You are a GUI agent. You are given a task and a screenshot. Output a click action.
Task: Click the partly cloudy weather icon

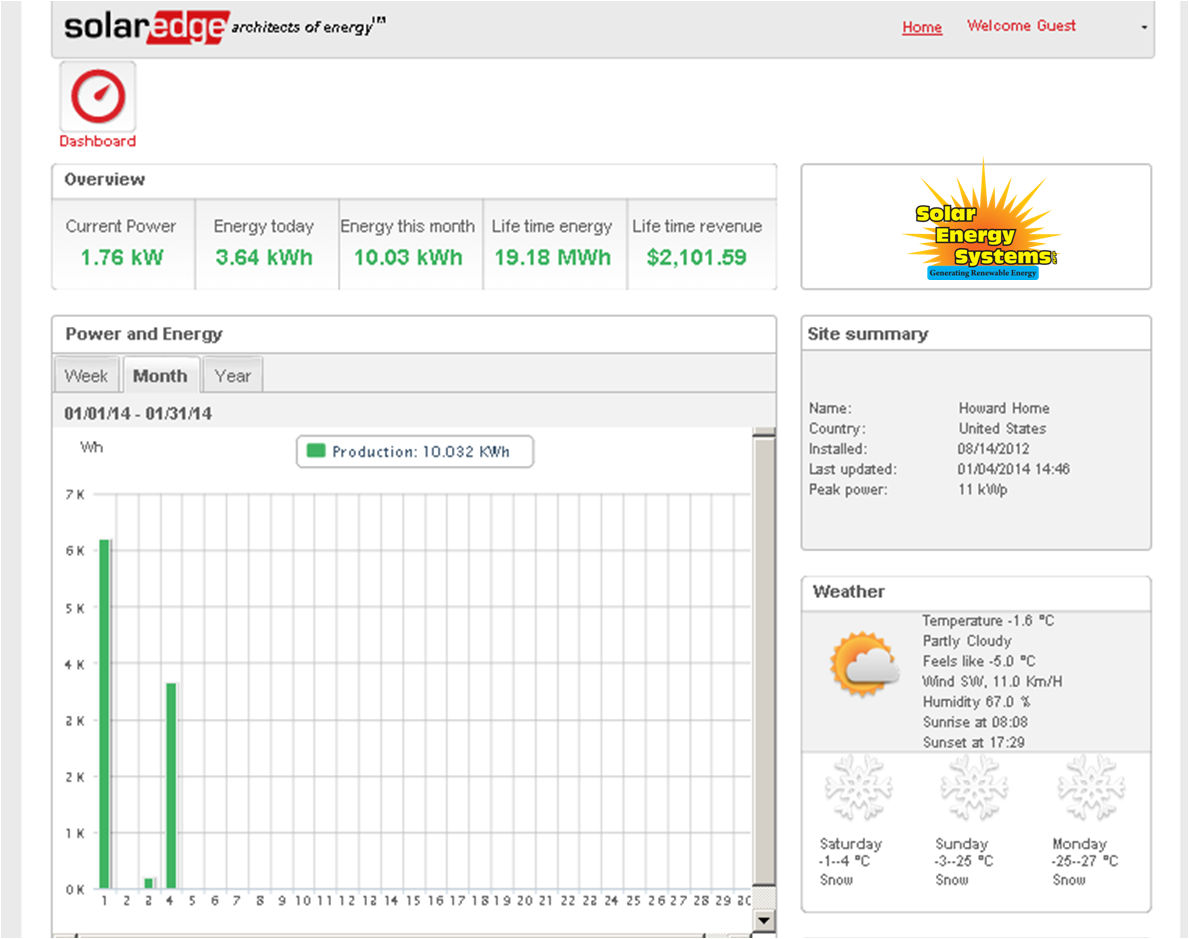865,663
